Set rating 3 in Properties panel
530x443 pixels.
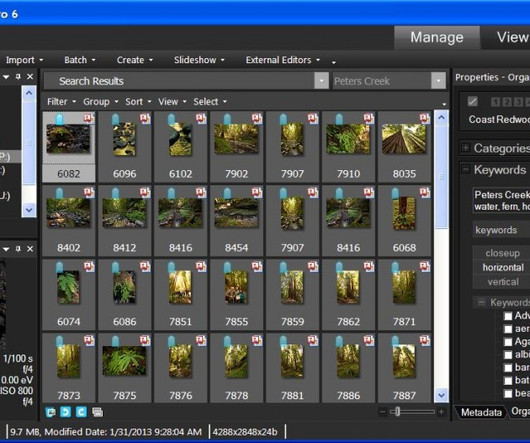point(518,102)
